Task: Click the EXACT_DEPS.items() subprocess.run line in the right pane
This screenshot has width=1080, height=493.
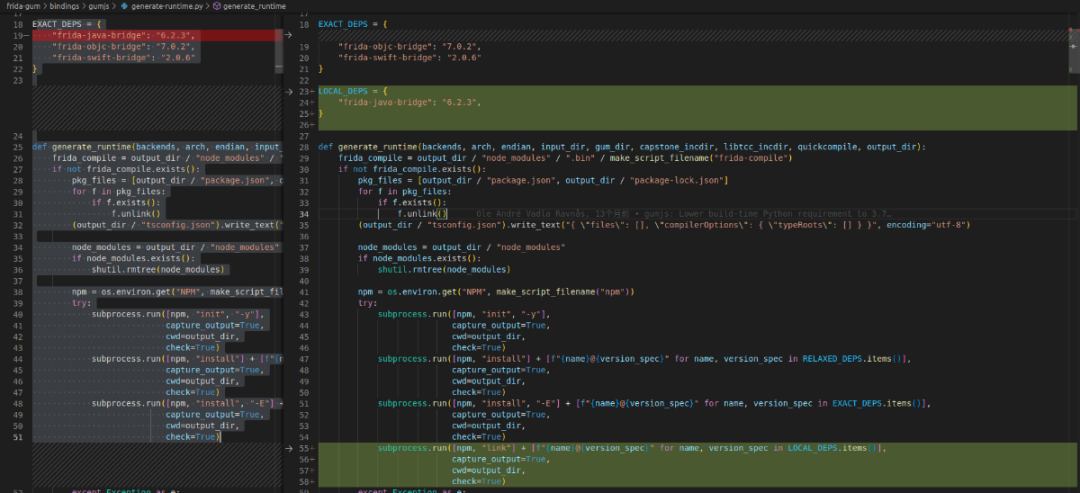Action: click(654, 403)
